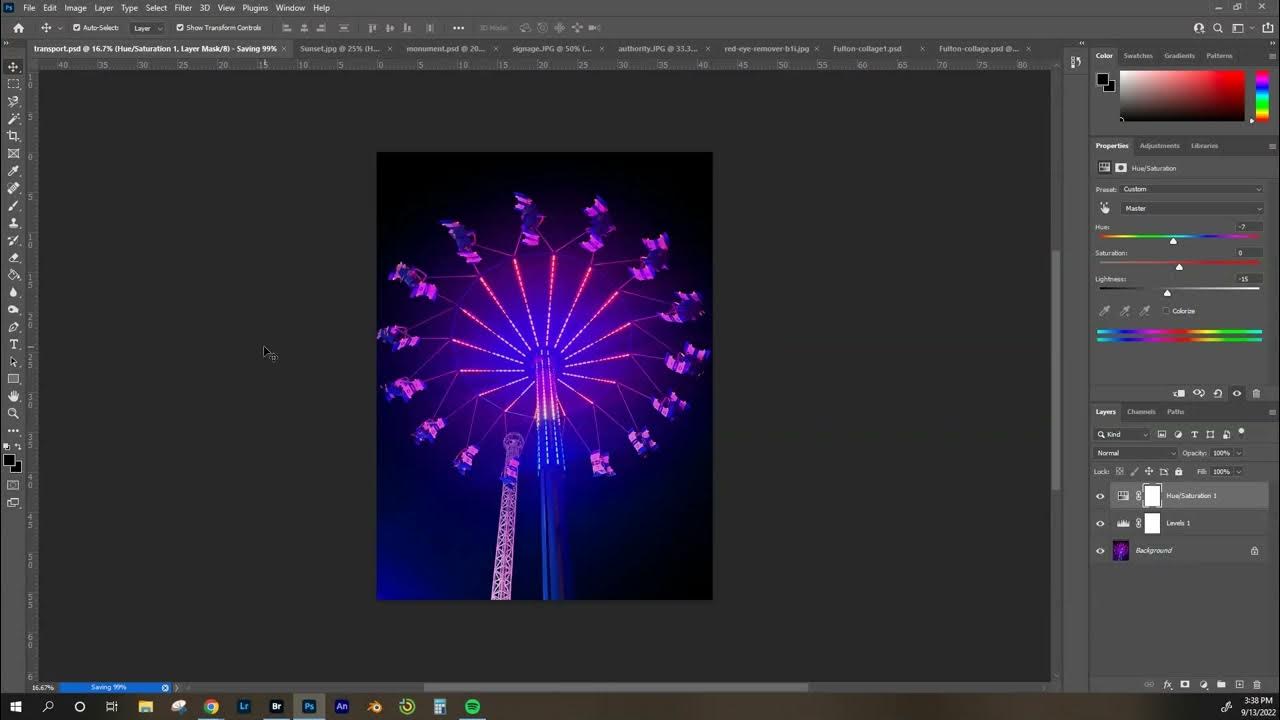The image size is (1280, 720).
Task: Switch to the Fulton-collage1.psd document tab
Action: point(867,48)
